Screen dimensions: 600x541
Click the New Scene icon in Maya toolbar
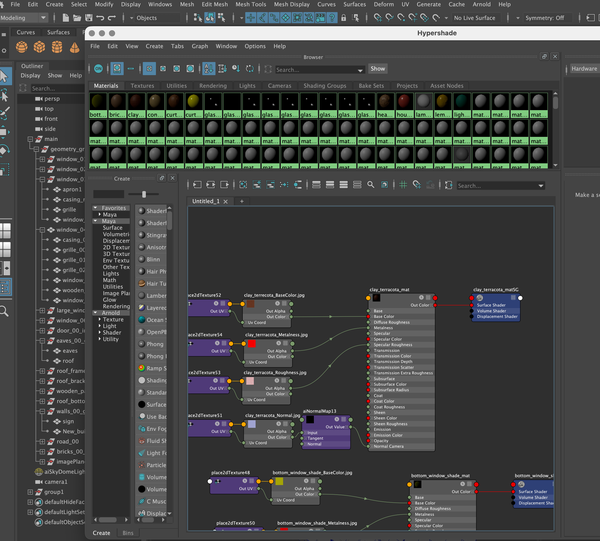click(65, 18)
